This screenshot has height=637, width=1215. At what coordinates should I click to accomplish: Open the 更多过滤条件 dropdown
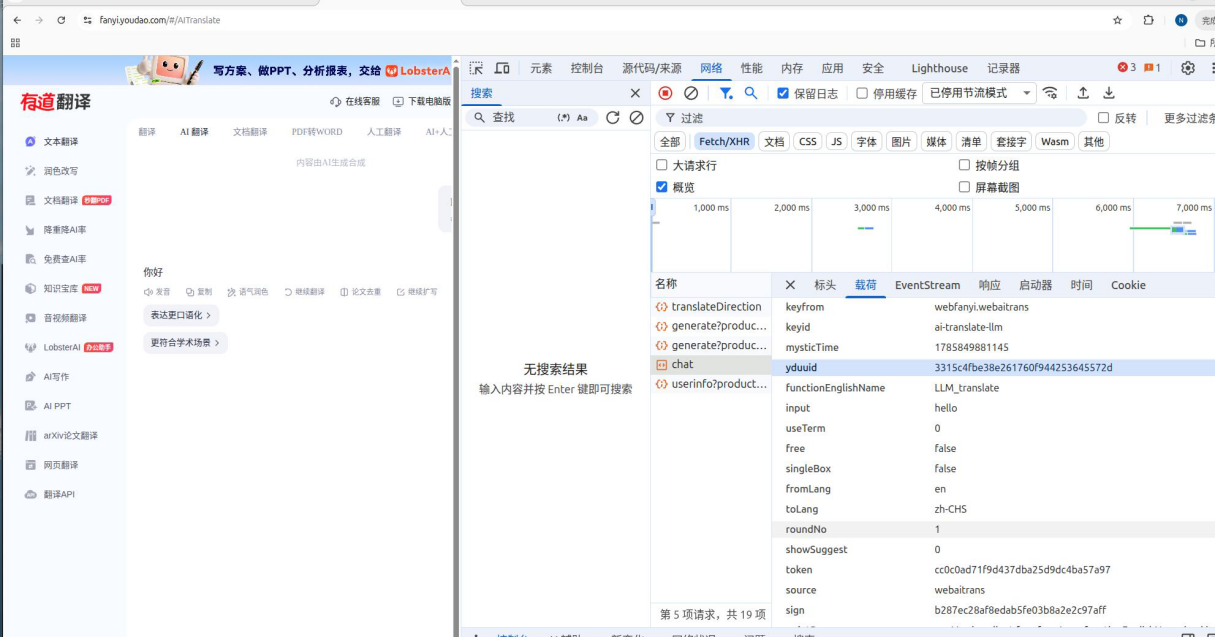[1189, 118]
